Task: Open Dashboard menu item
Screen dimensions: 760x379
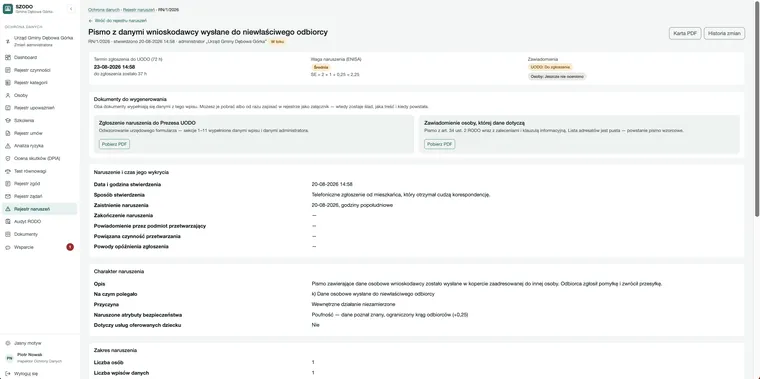Action: (39, 57)
